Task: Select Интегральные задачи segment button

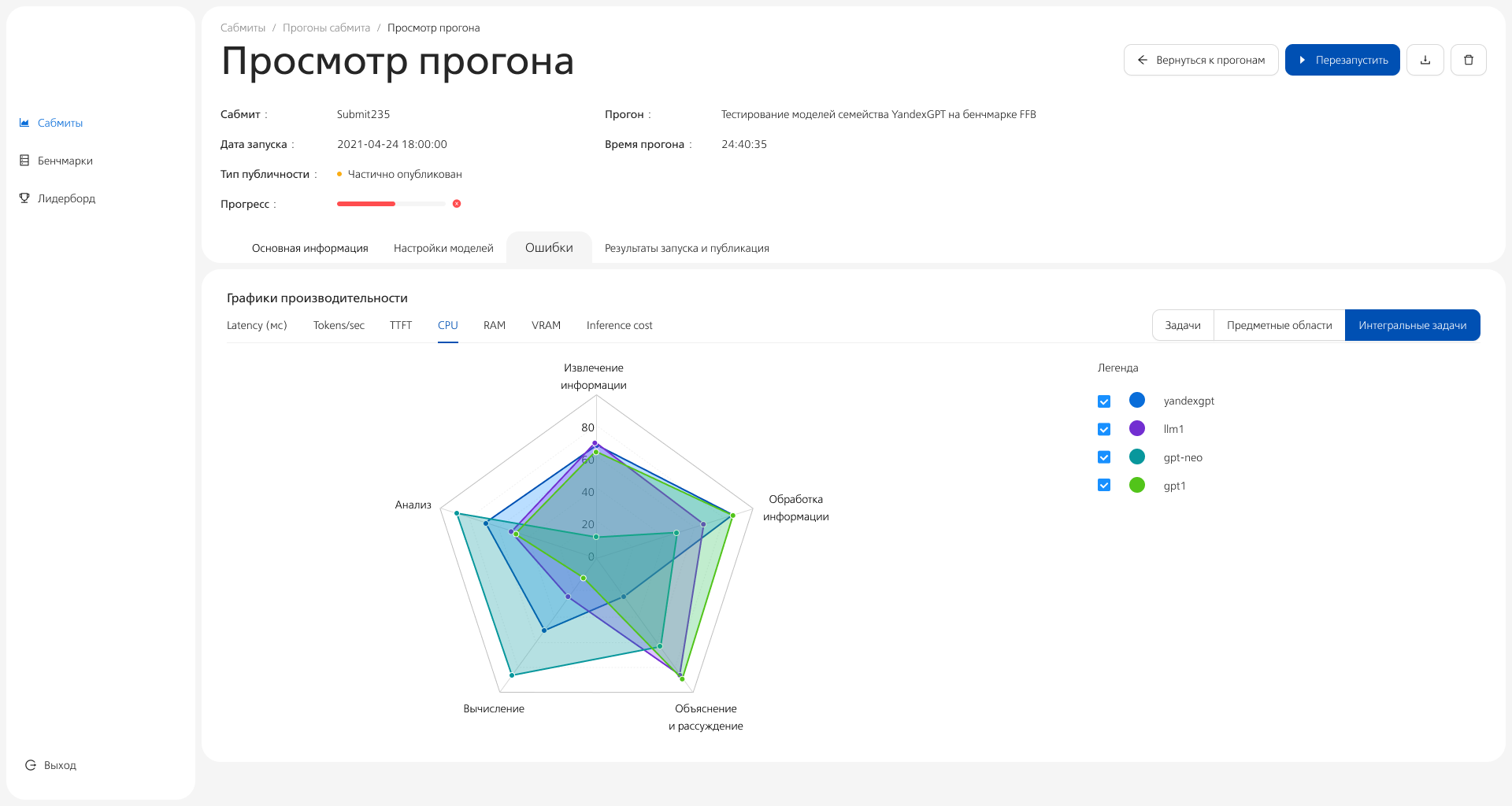Action: click(1412, 325)
